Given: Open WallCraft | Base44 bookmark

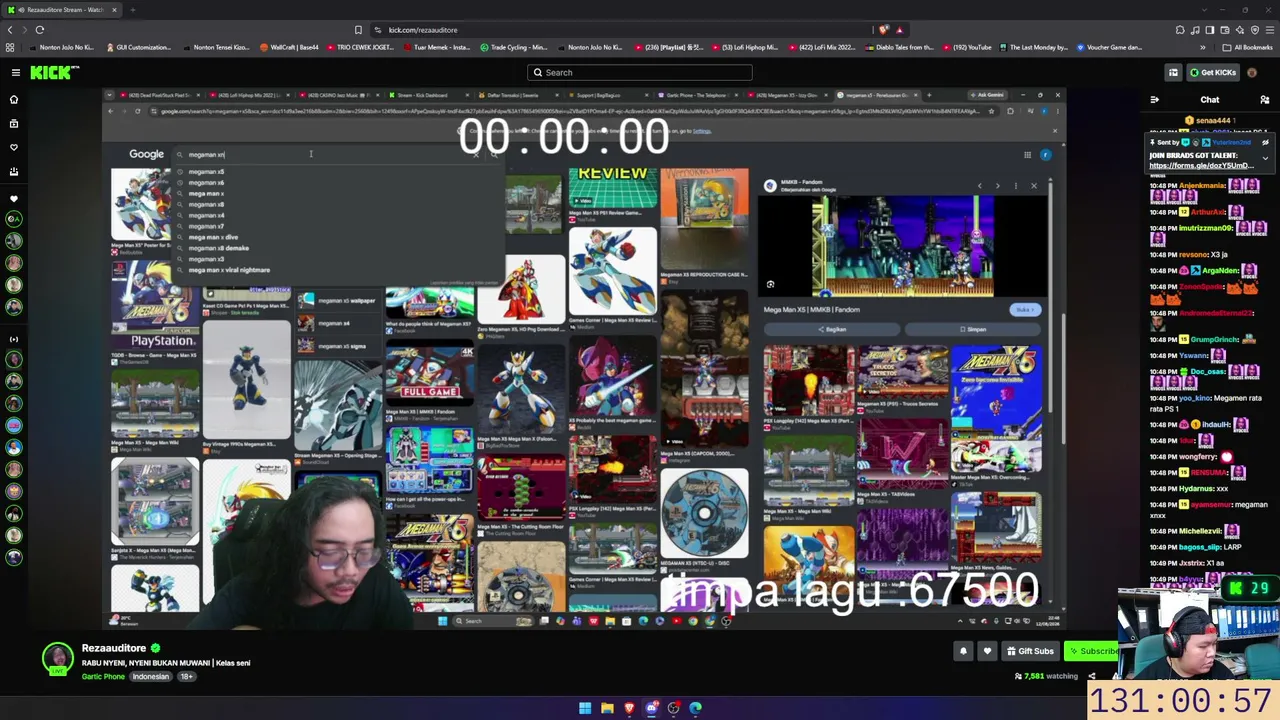Looking at the screenshot, I should (x=289, y=47).
